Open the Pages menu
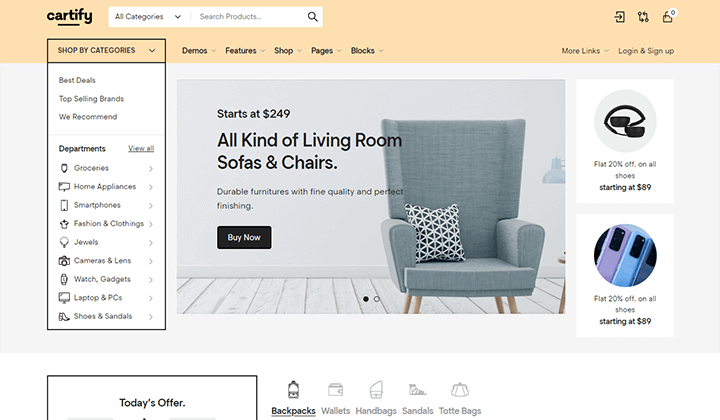Image resolution: width=720 pixels, height=420 pixels. coord(326,50)
